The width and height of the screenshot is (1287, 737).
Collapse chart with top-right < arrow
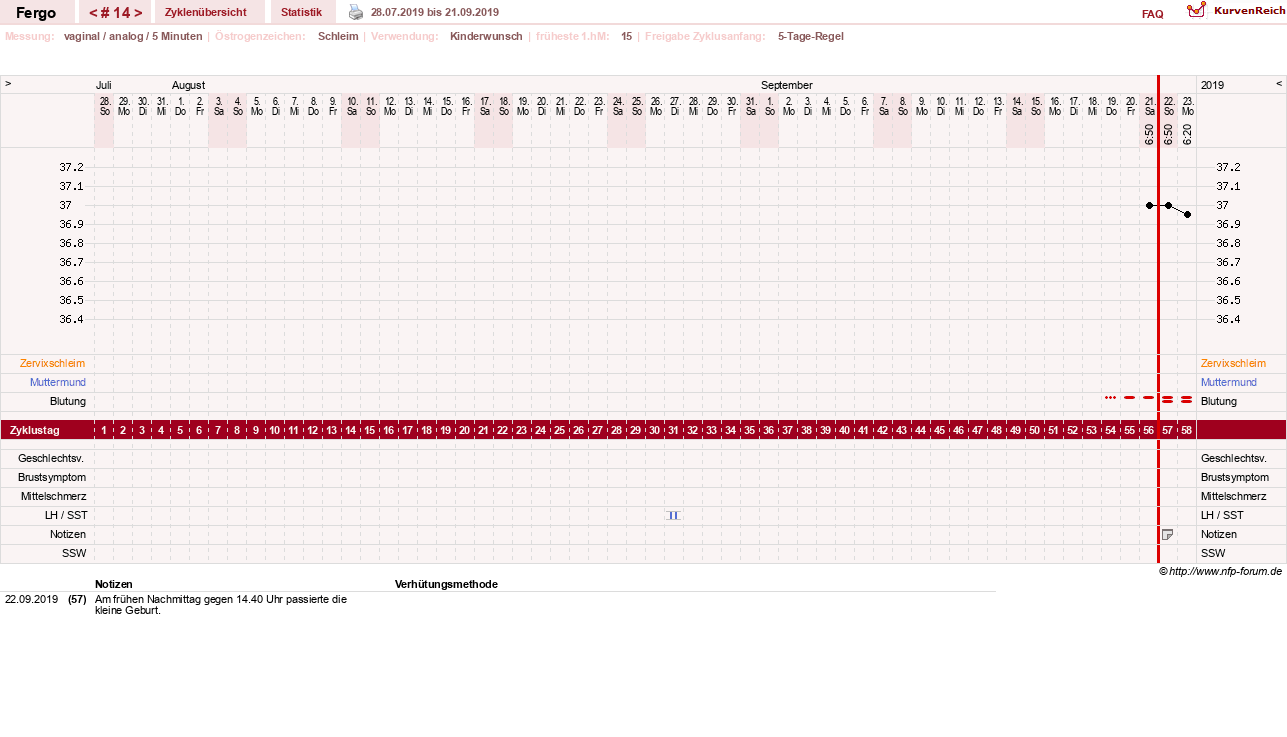click(x=1279, y=84)
